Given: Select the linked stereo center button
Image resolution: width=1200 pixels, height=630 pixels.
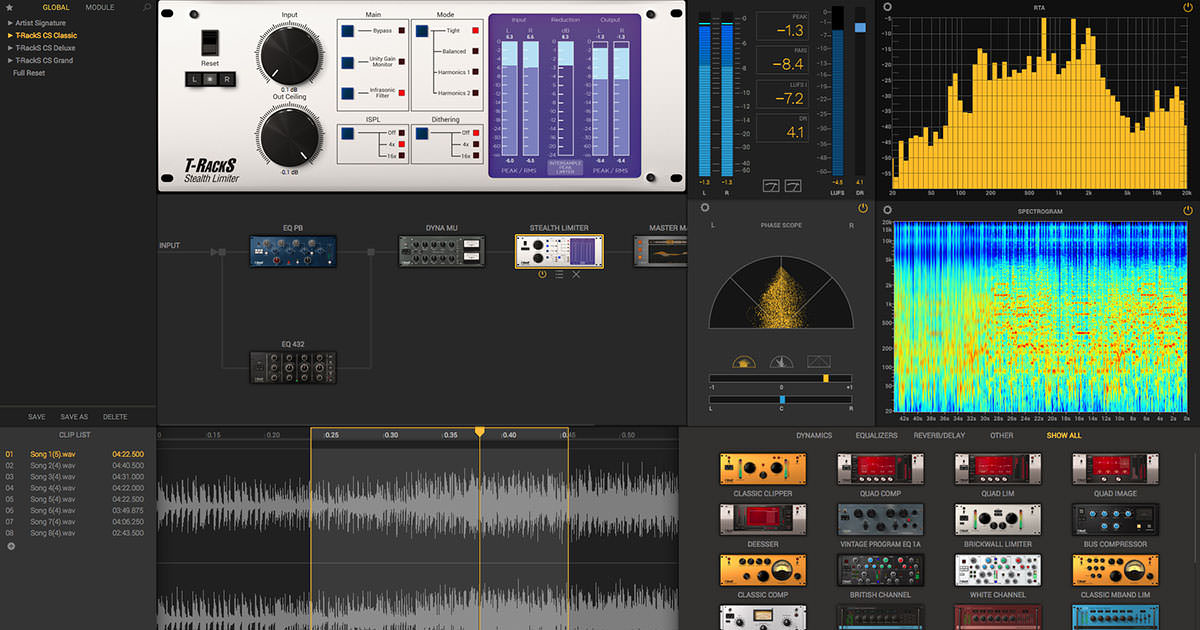Looking at the screenshot, I should pos(210,79).
